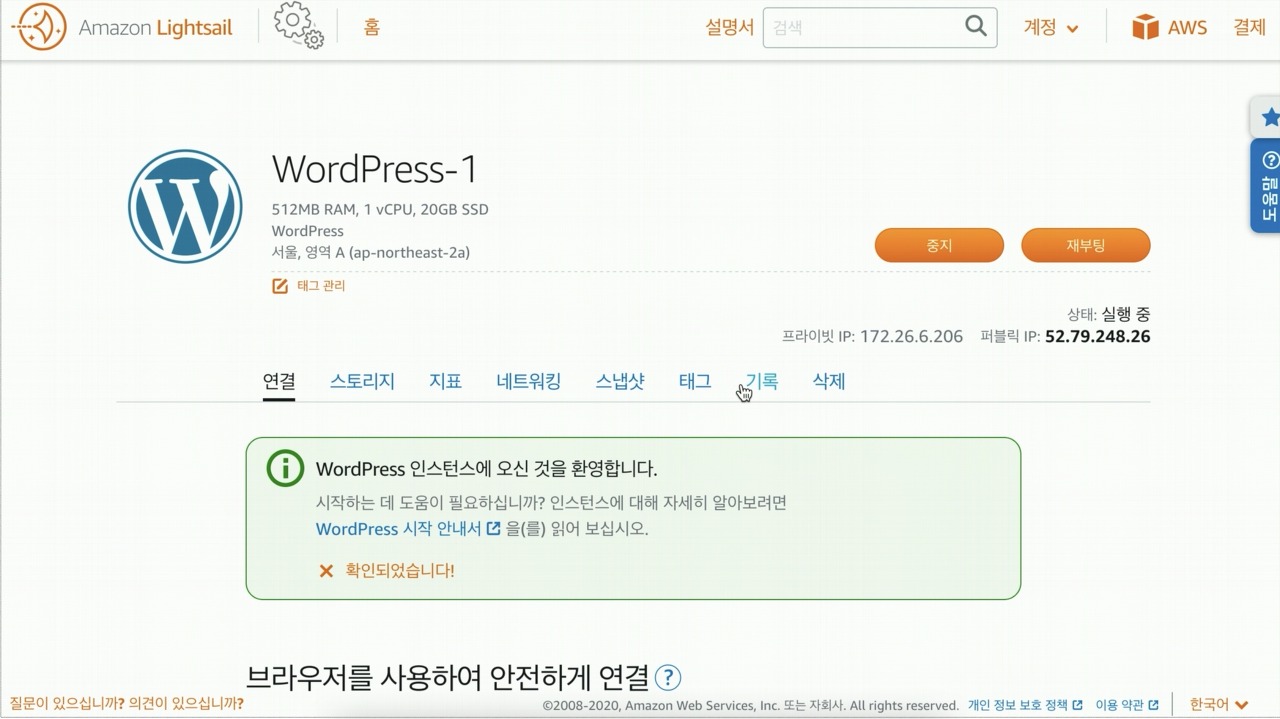The image size is (1280, 719).
Task: Stop the instance with 중지 button
Action: click(939, 245)
